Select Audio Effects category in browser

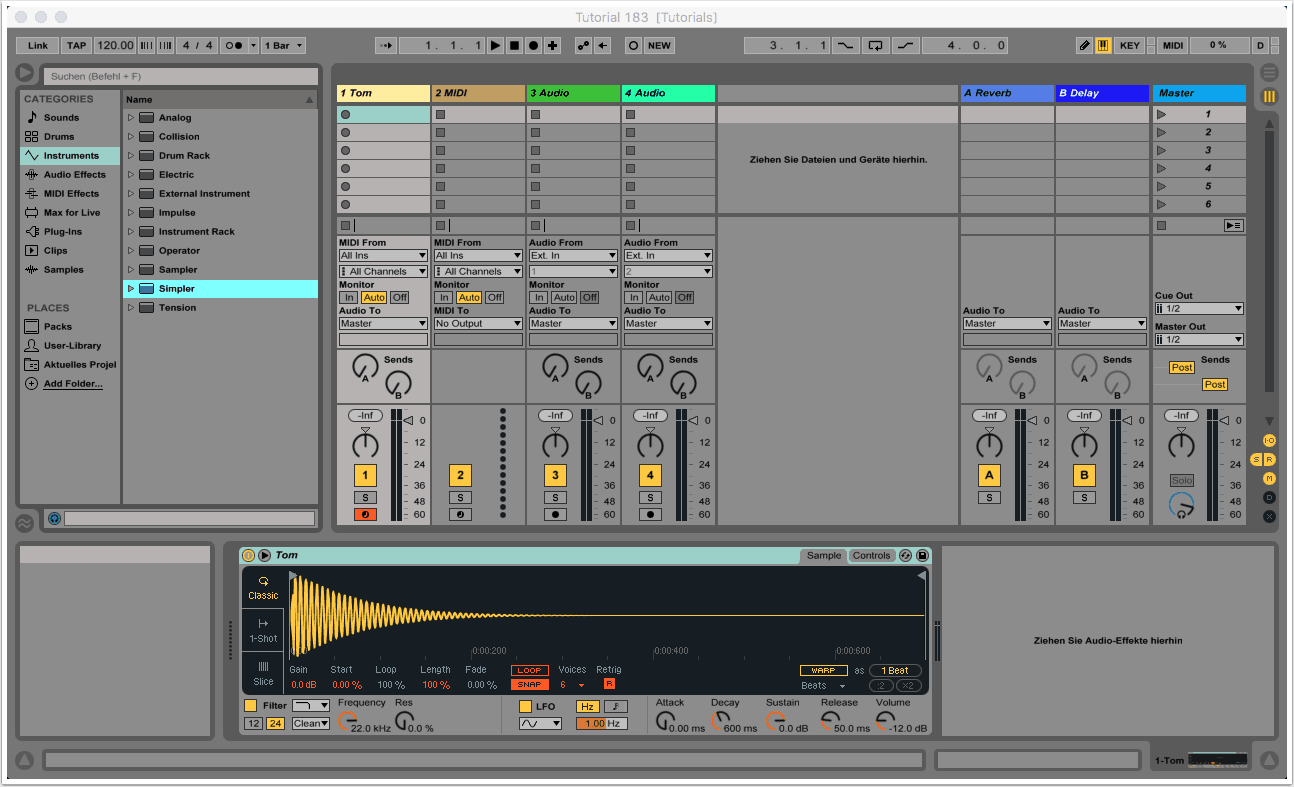tap(74, 175)
